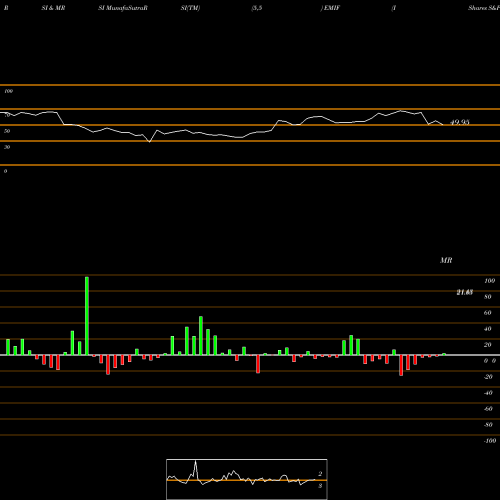Viewport: 500px width, 500px height.
Task: Click the 'SI(TM)' header label
Action: (x=190, y=8)
